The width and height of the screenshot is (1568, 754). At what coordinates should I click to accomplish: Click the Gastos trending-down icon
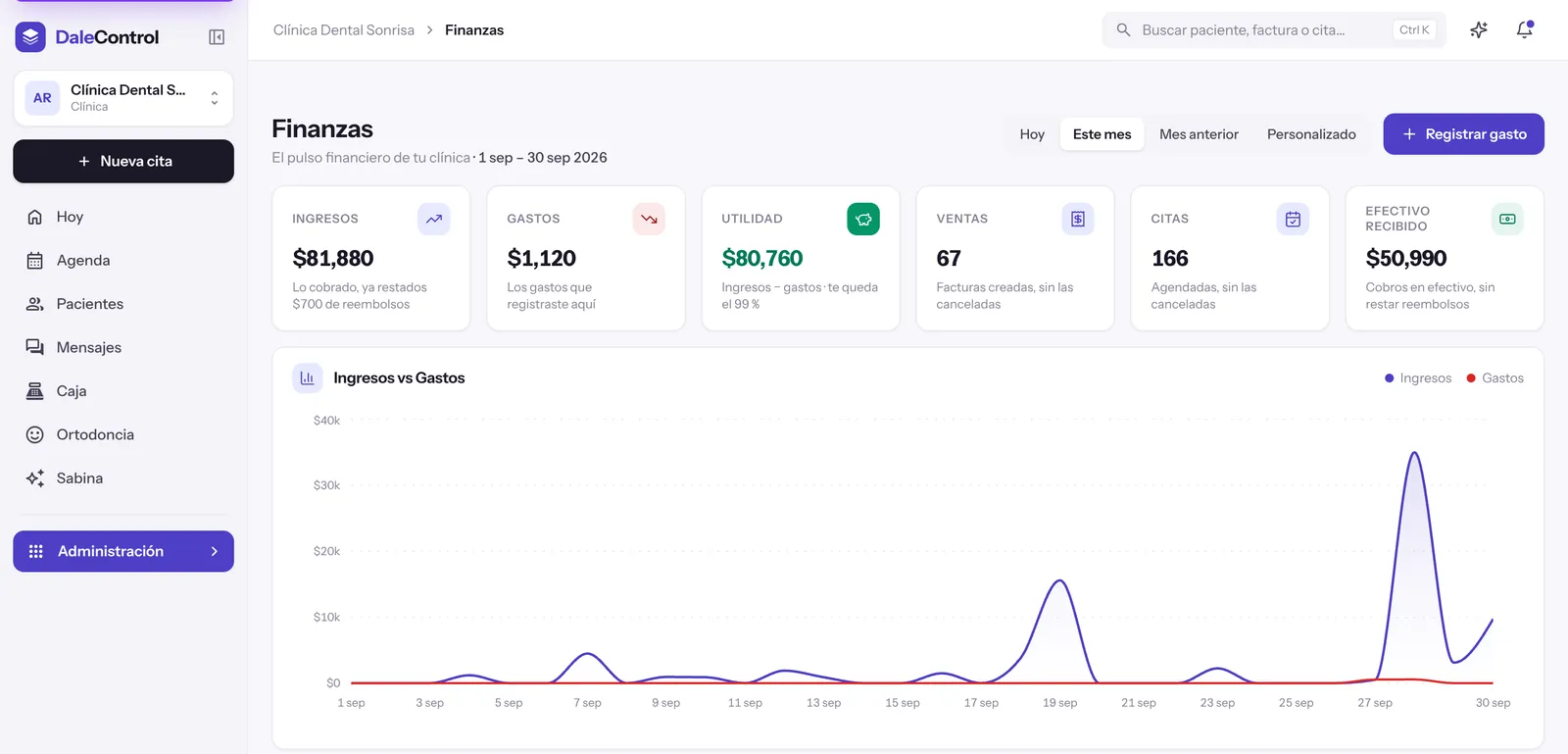[x=649, y=219]
